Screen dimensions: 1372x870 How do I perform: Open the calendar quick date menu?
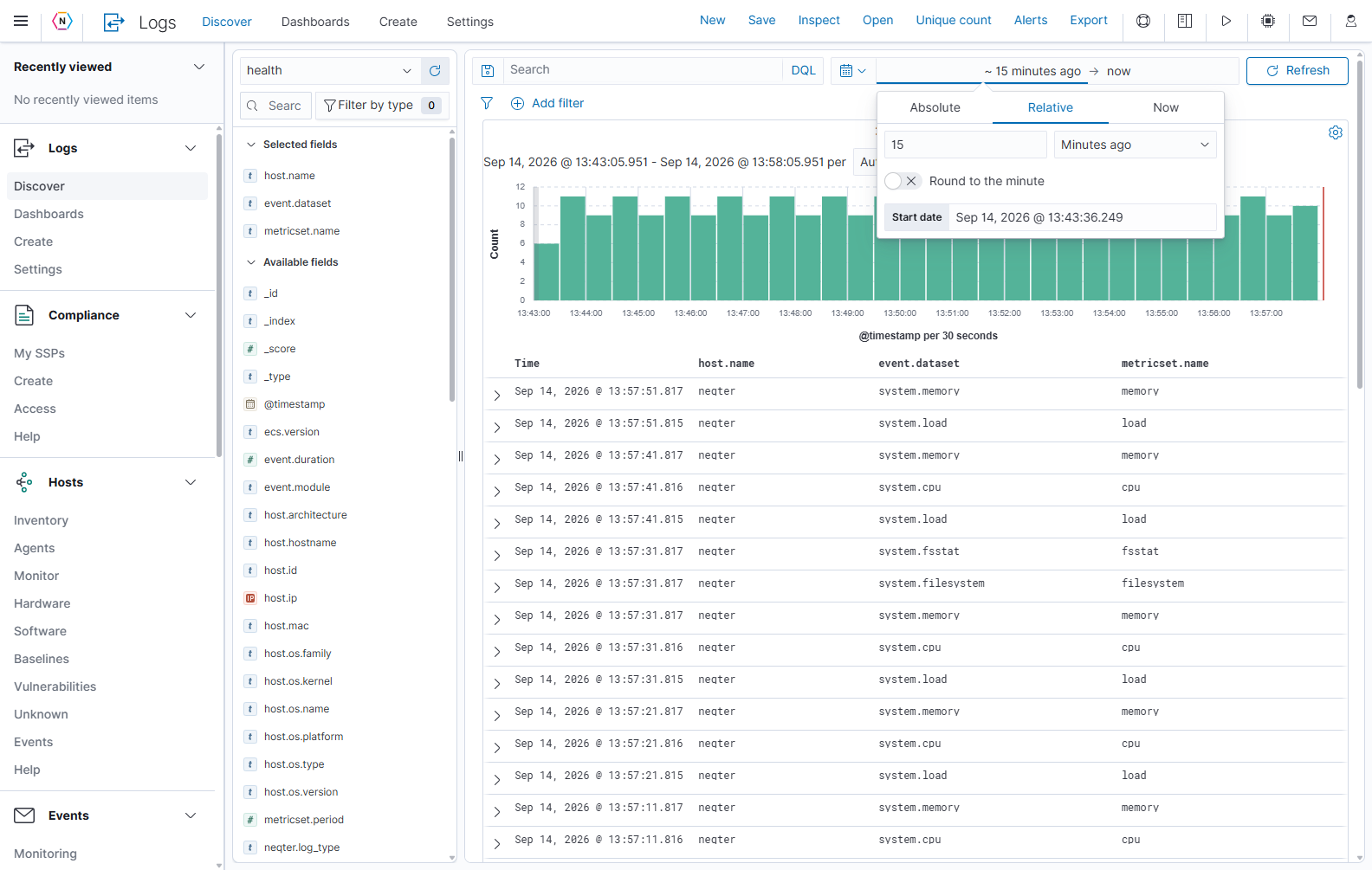point(852,70)
